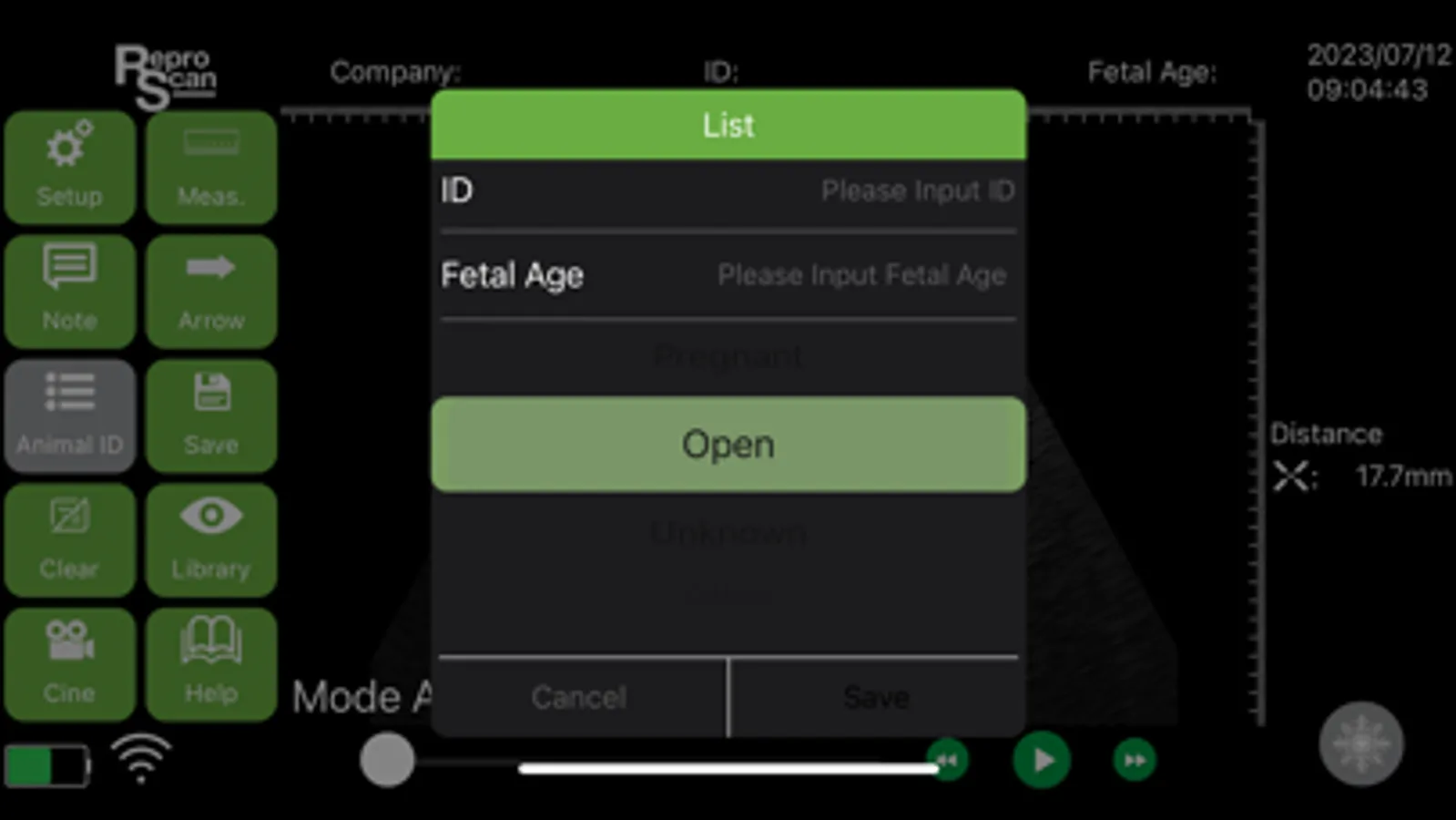Add a Note annotation
The height and width of the screenshot is (820, 1456).
(x=70, y=292)
